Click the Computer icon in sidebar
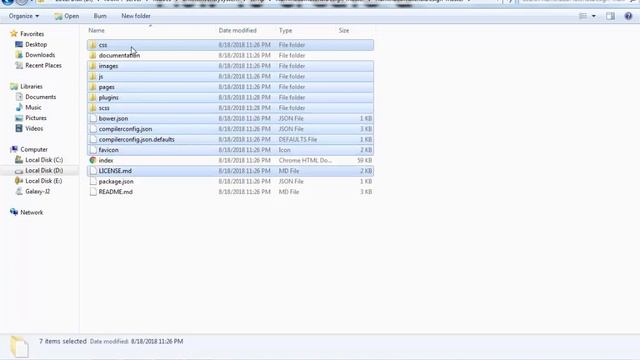This screenshot has height=360, width=640. tap(14, 149)
